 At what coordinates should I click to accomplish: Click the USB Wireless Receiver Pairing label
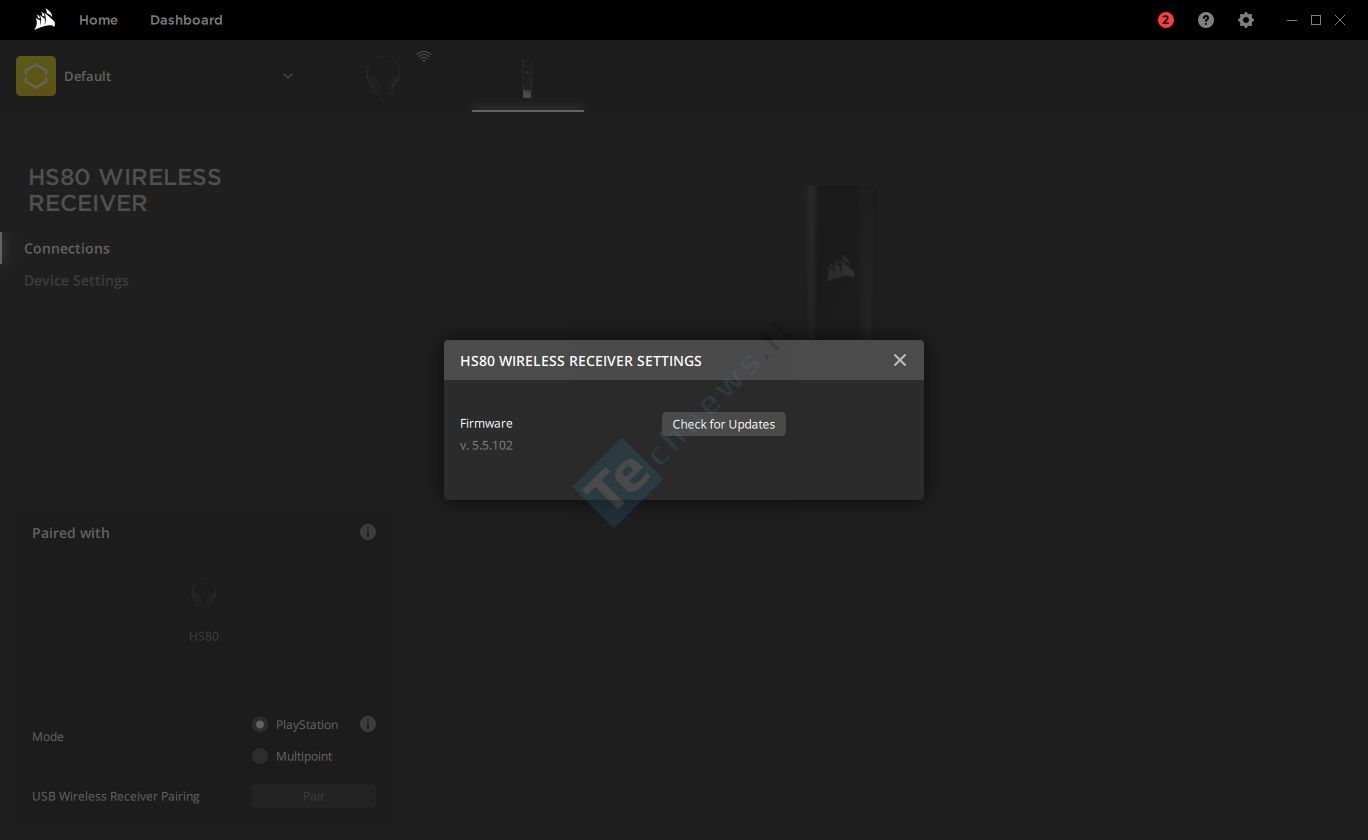(x=116, y=796)
